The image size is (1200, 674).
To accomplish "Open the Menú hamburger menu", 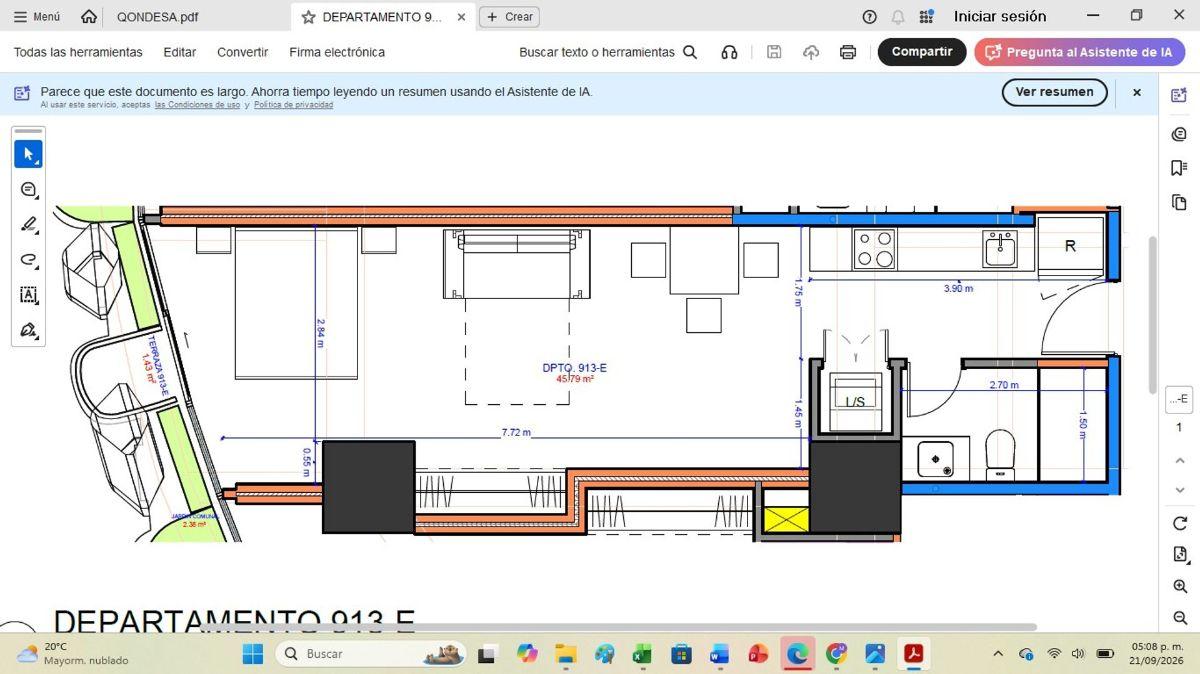I will 37,17.
